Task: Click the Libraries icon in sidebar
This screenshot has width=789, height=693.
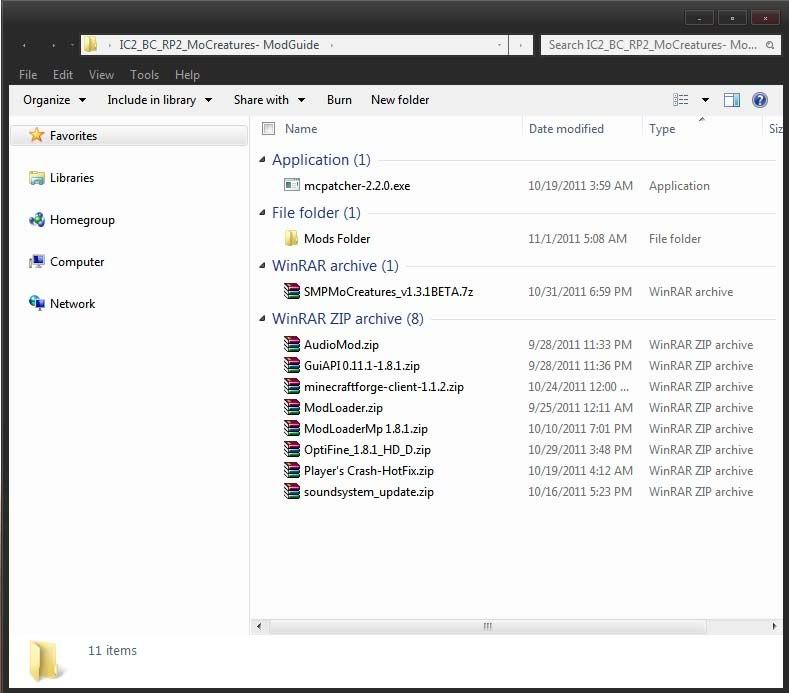Action: coord(36,178)
